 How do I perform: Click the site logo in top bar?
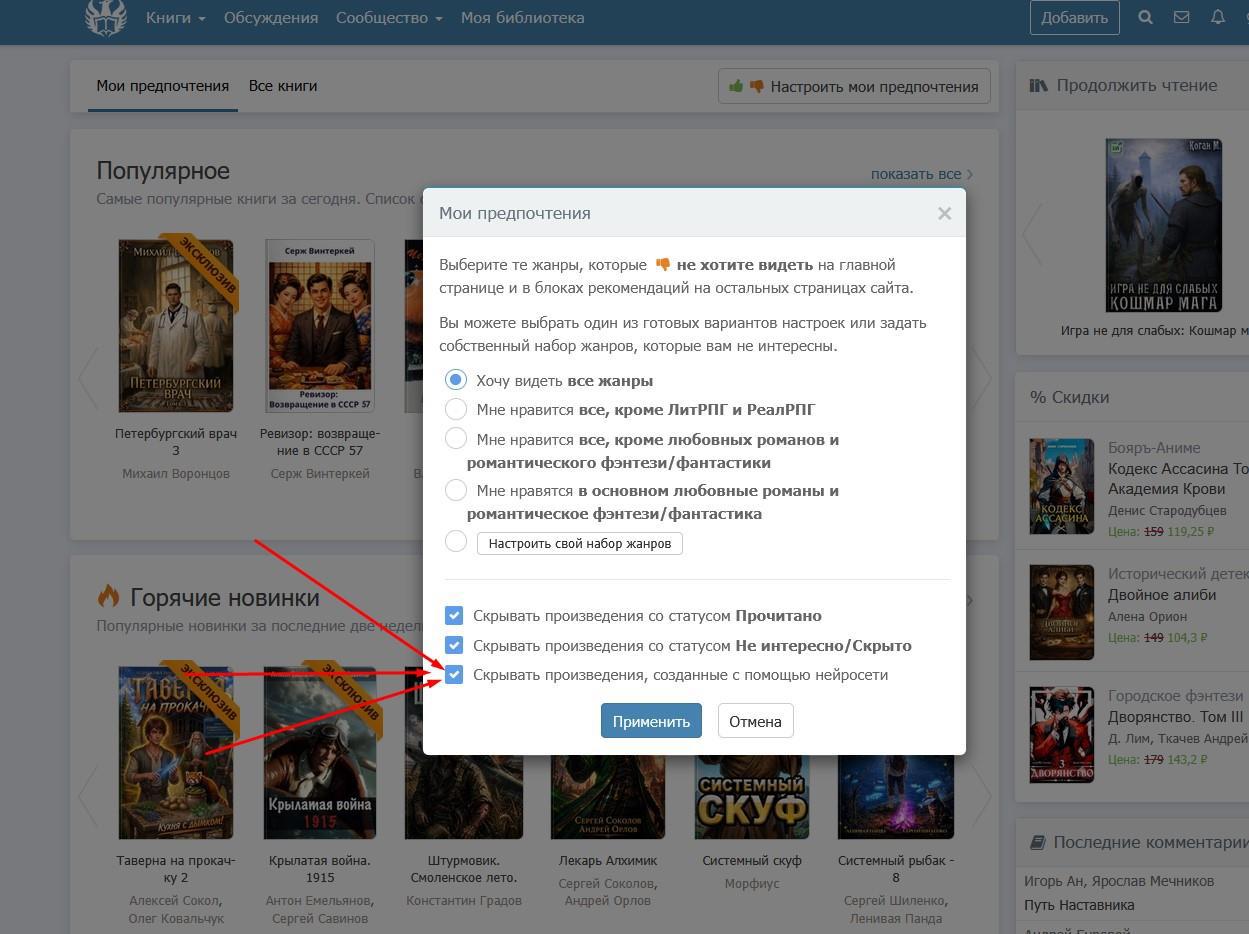[x=106, y=18]
